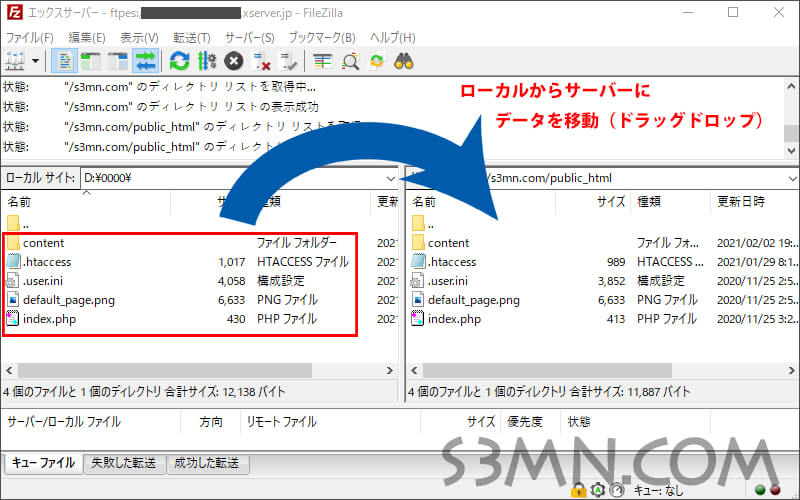This screenshot has width=800, height=500.
Task: Select remote content folder
Action: point(441,243)
